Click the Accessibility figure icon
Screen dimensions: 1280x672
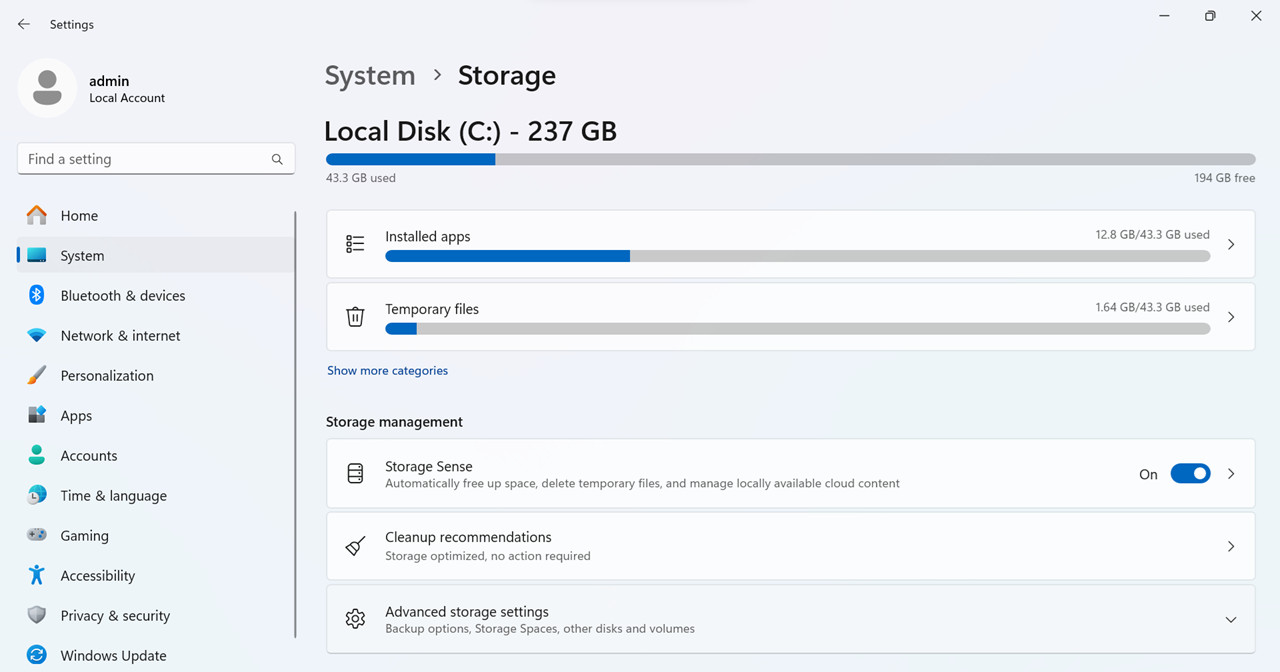(x=37, y=575)
